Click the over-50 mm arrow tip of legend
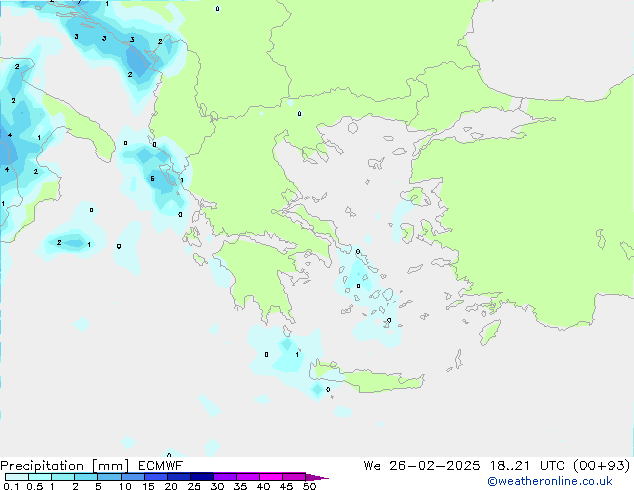Viewport: 634px width, 490px height. [x=317, y=477]
